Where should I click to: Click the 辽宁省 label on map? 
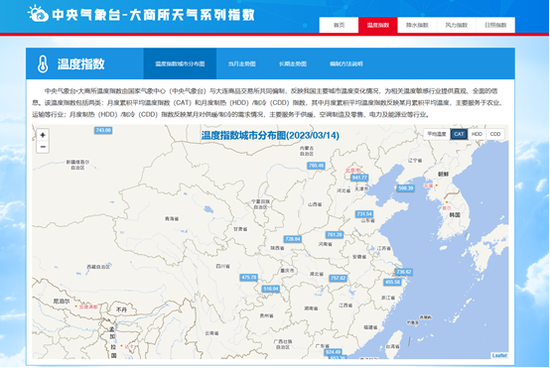click(415, 160)
